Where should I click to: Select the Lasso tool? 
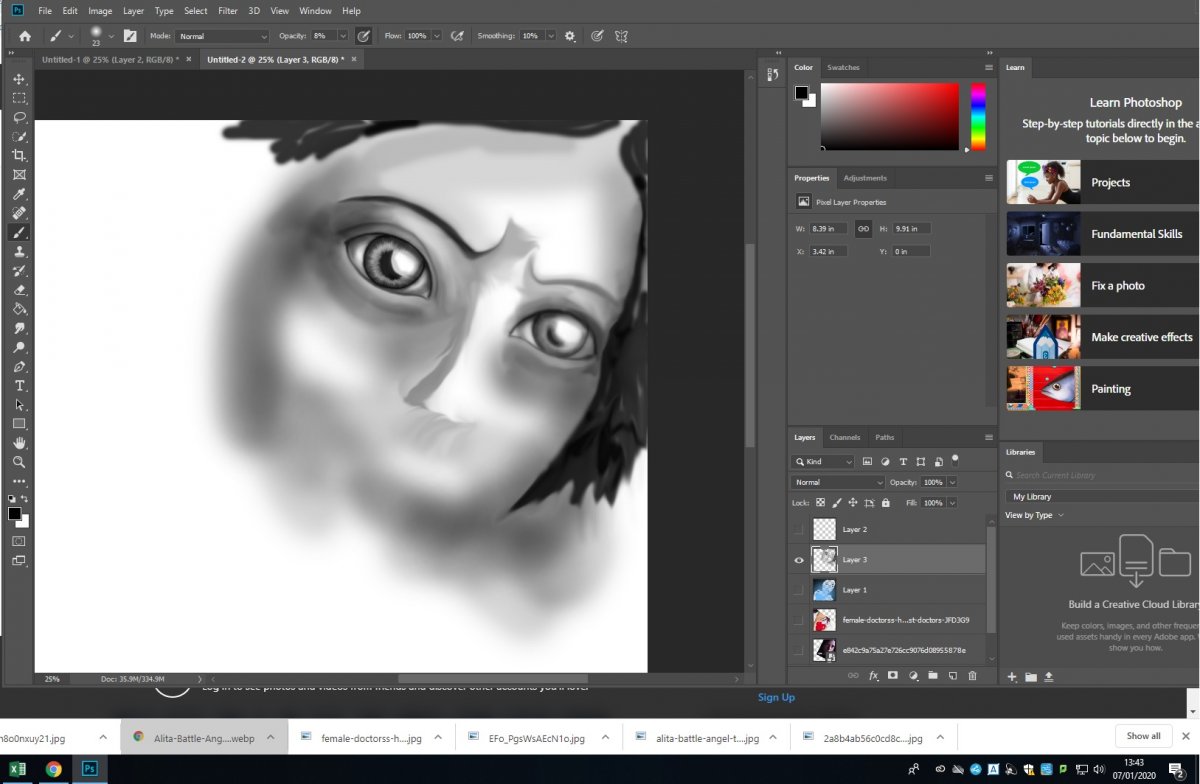point(19,117)
